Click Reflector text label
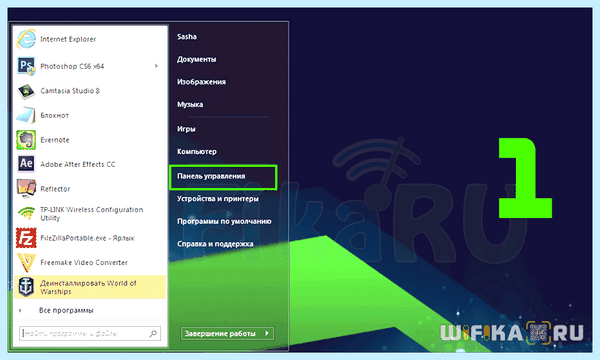The height and width of the screenshot is (360, 600). point(55,189)
